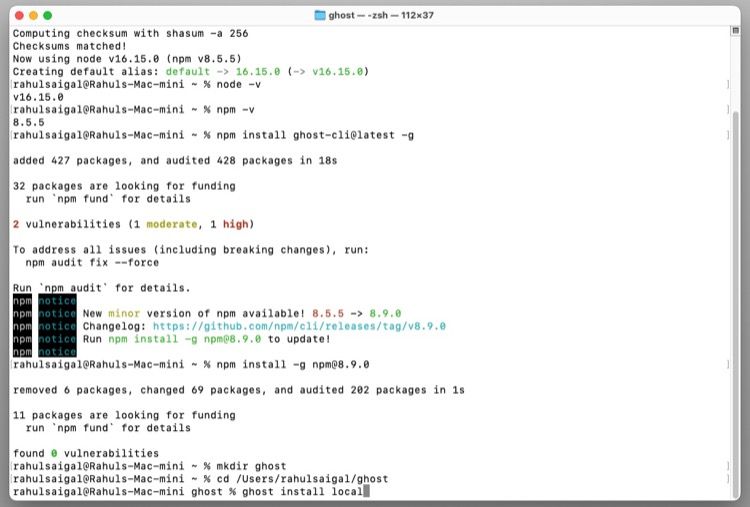Click the green '8.9.0' version number
This screenshot has width=750, height=507.
[x=385, y=314]
